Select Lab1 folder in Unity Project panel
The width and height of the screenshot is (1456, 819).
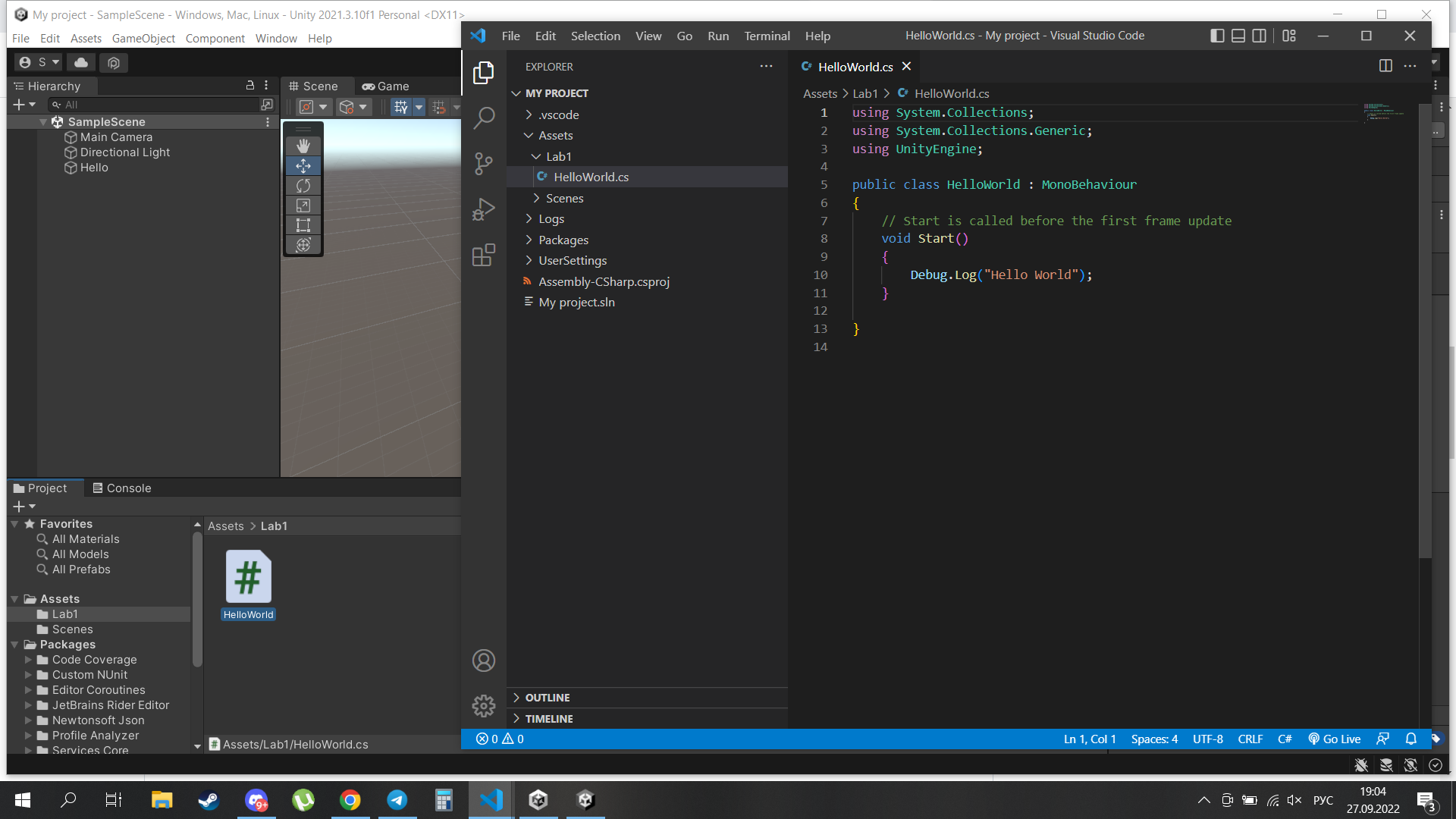(x=64, y=614)
